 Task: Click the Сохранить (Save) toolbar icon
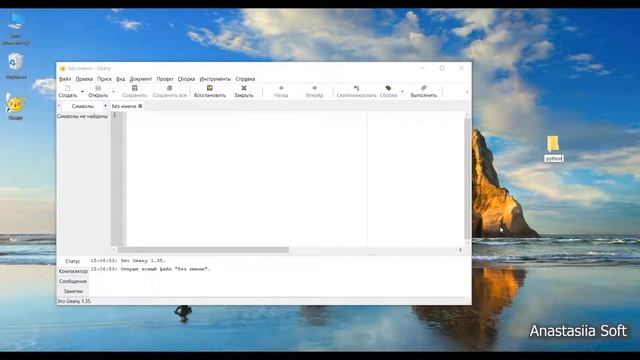point(134,91)
